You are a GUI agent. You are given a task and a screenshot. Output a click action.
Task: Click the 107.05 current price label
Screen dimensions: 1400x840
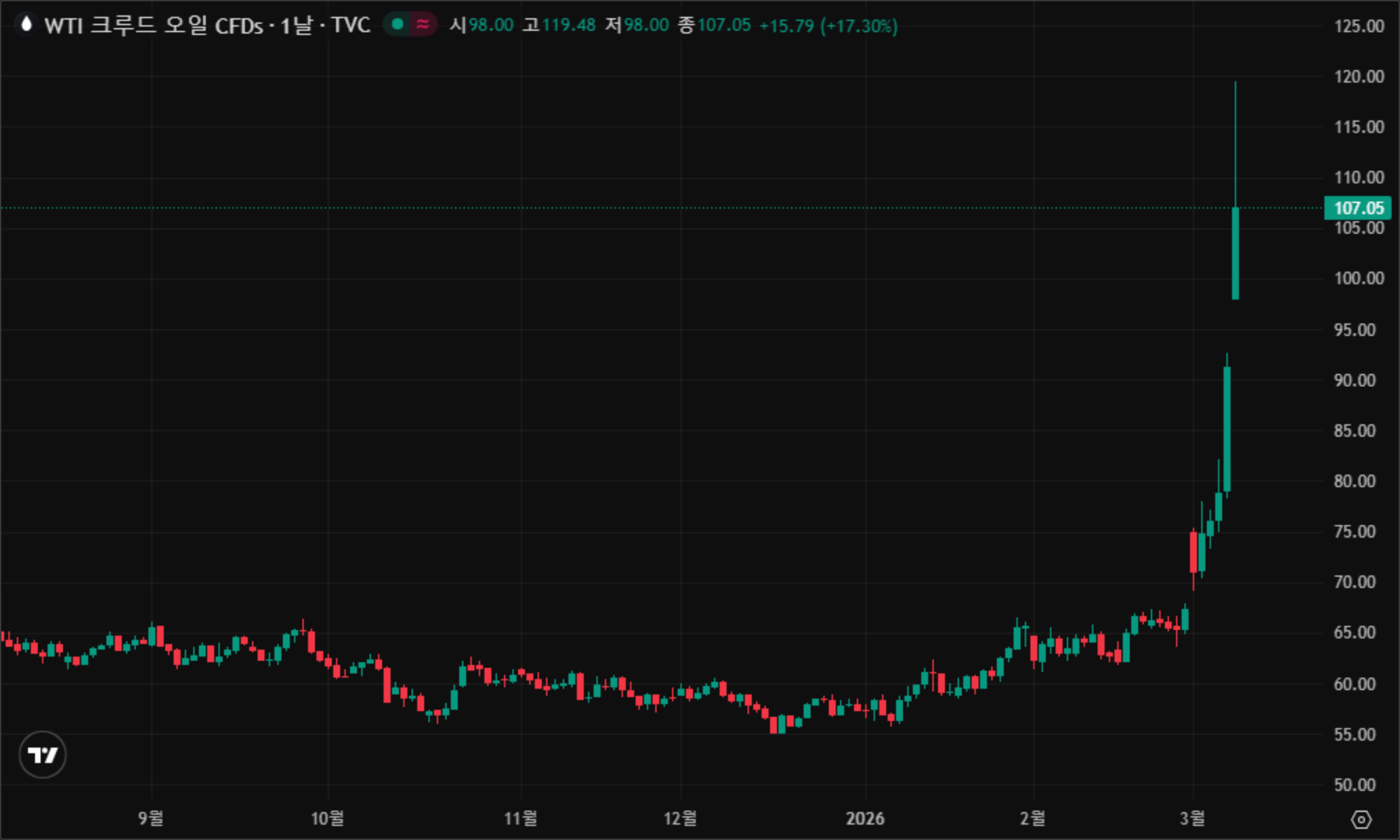pyautogui.click(x=1357, y=208)
